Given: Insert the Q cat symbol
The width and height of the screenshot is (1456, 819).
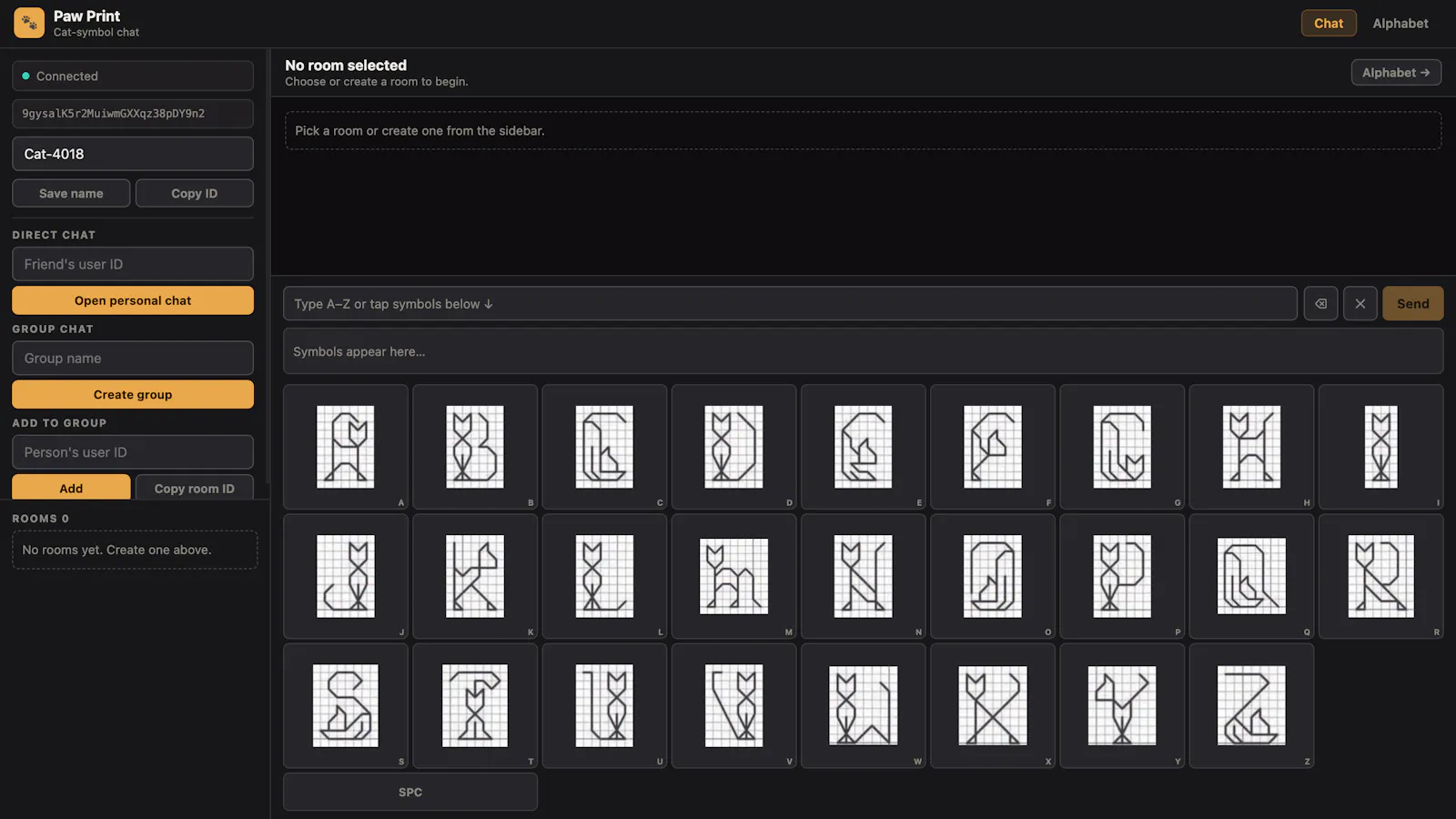Looking at the screenshot, I should (1251, 576).
